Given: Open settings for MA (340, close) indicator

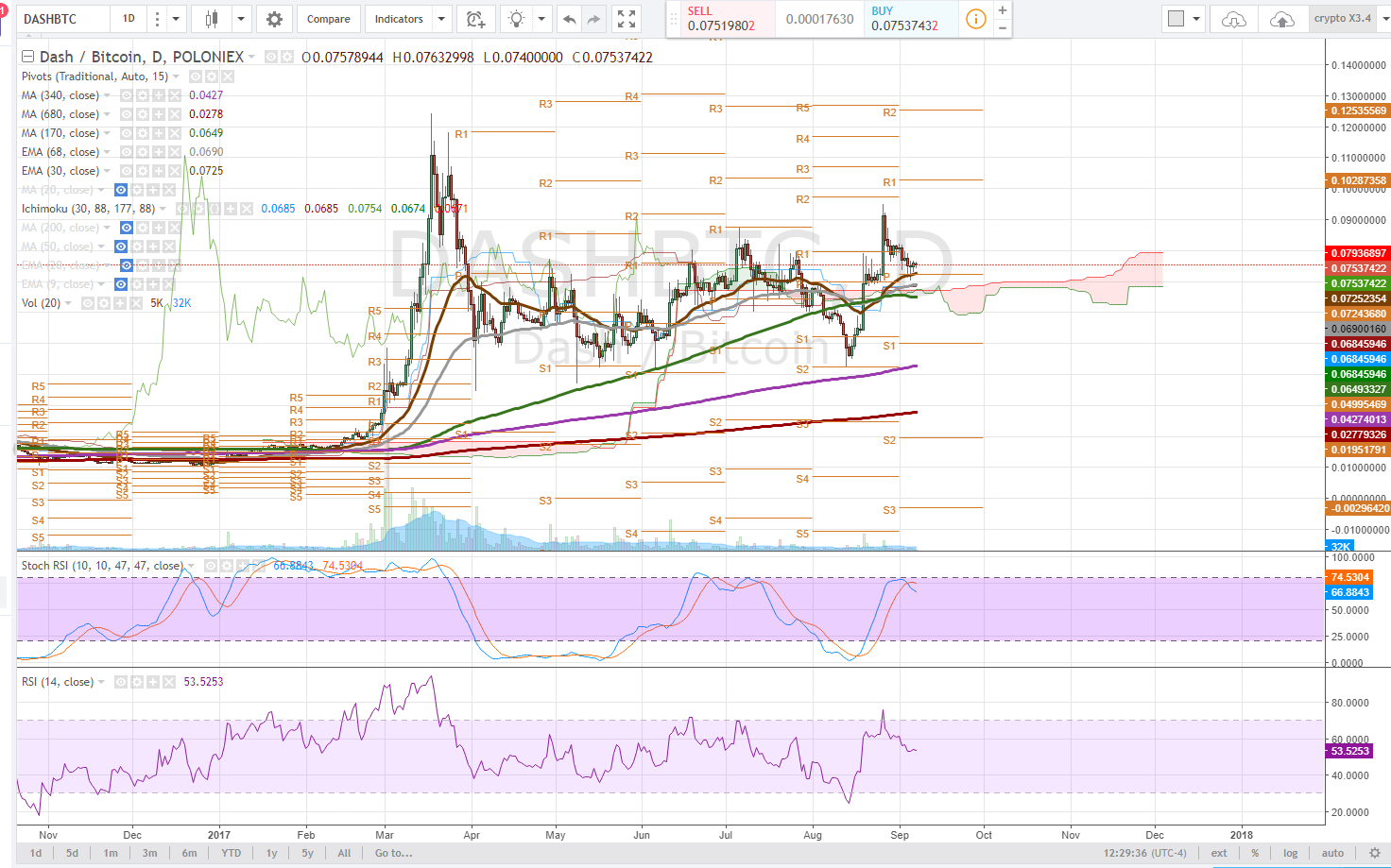Looking at the screenshot, I should (142, 95).
